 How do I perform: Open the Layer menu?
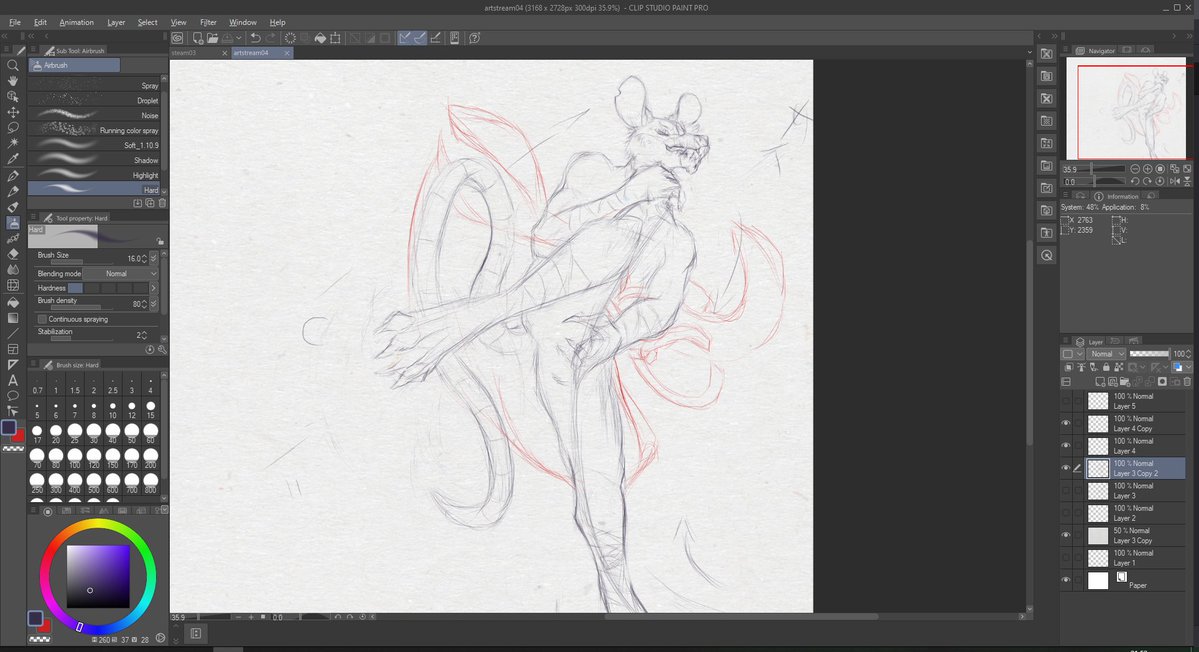[116, 22]
